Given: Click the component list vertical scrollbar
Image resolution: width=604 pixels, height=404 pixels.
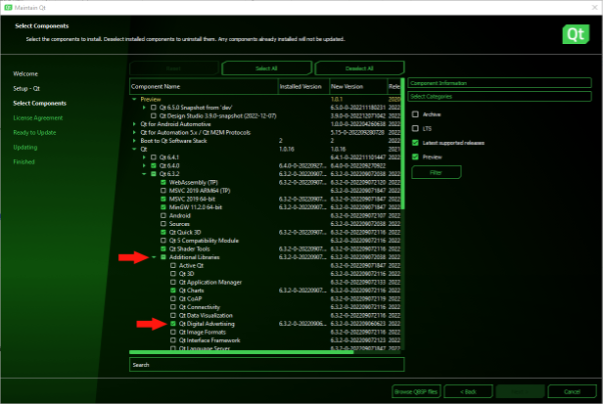Looking at the screenshot, I should click(402, 200).
